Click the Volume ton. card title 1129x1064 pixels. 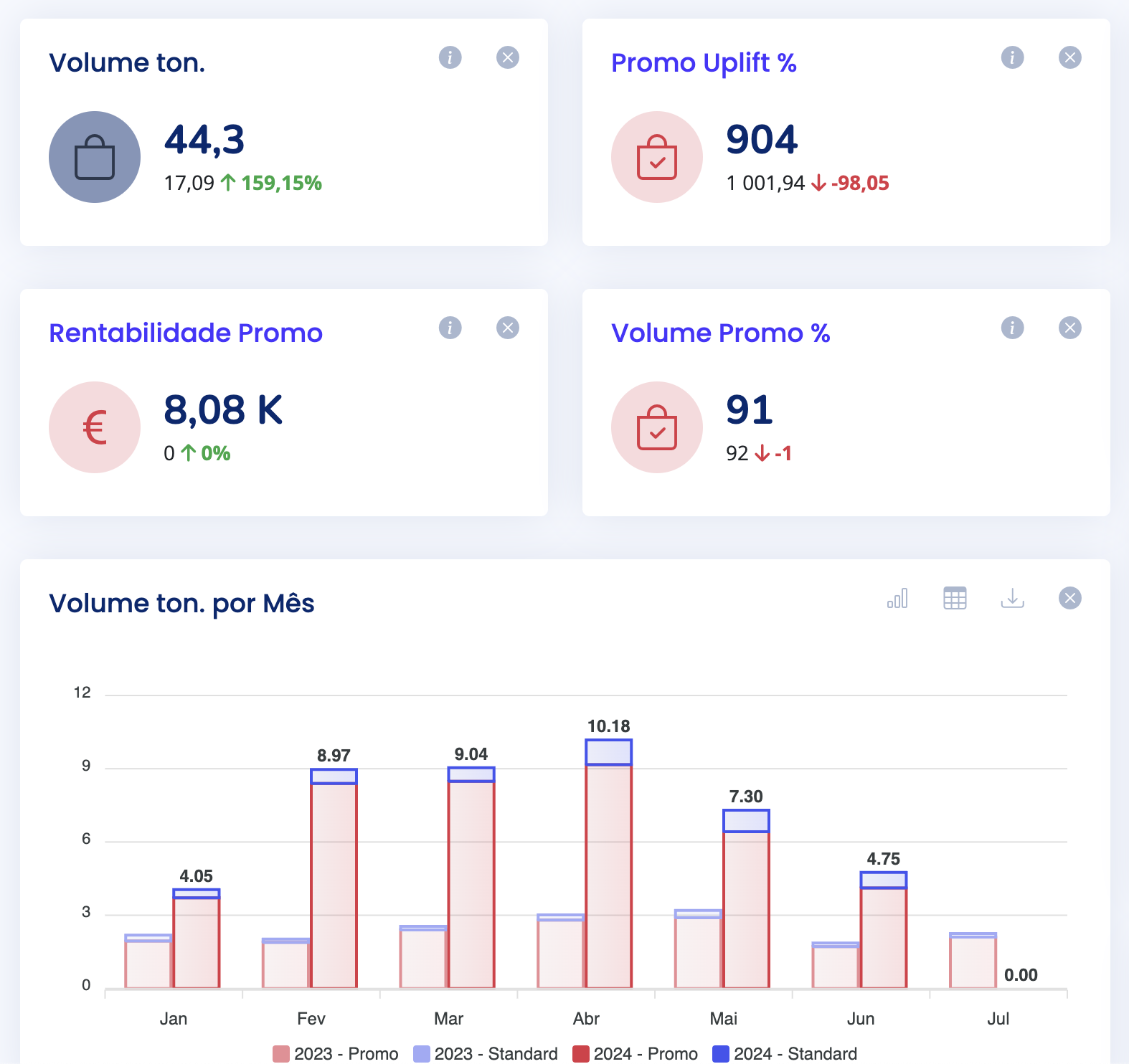point(127,63)
